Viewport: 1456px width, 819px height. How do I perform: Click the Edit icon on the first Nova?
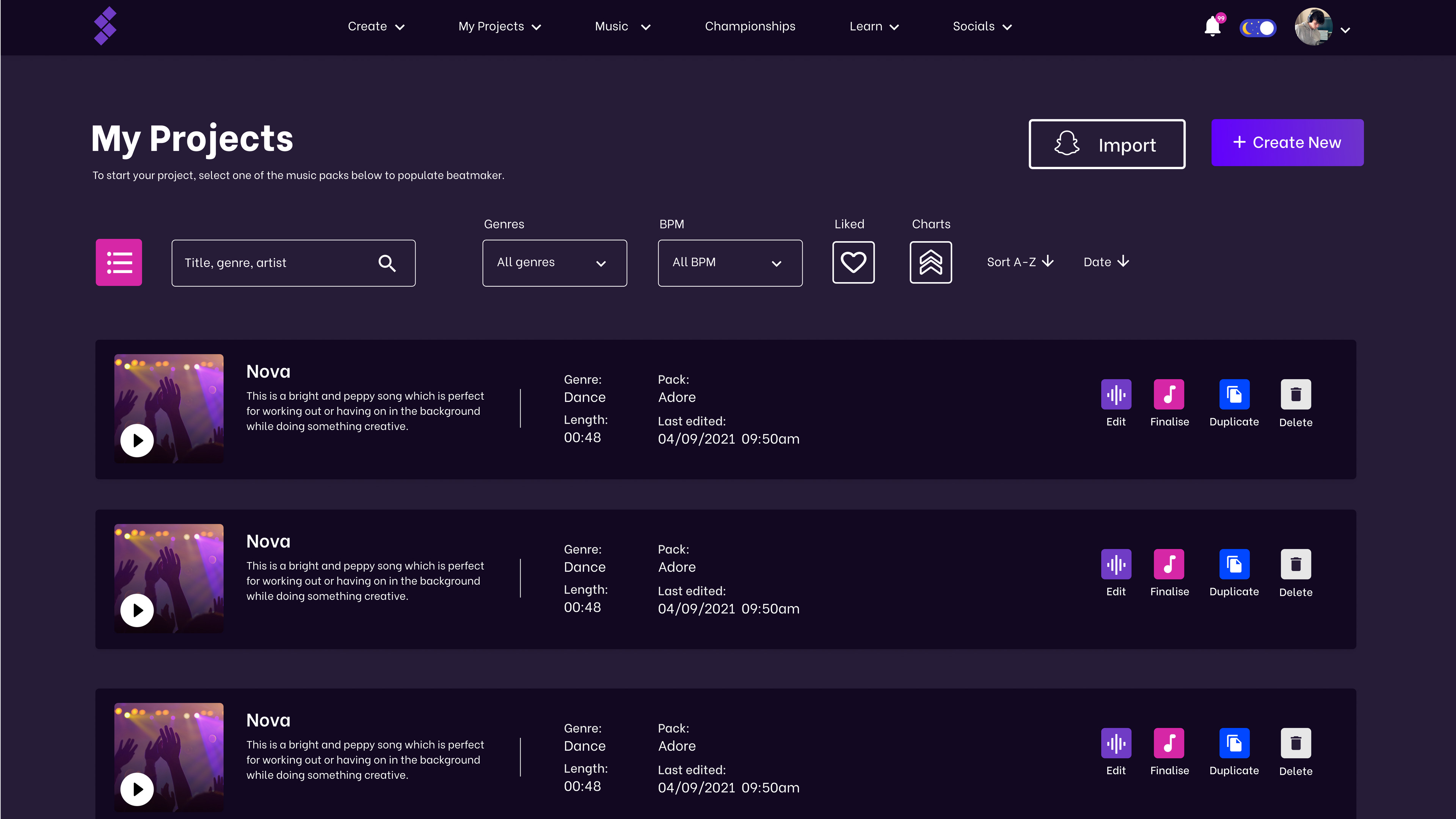(1116, 394)
